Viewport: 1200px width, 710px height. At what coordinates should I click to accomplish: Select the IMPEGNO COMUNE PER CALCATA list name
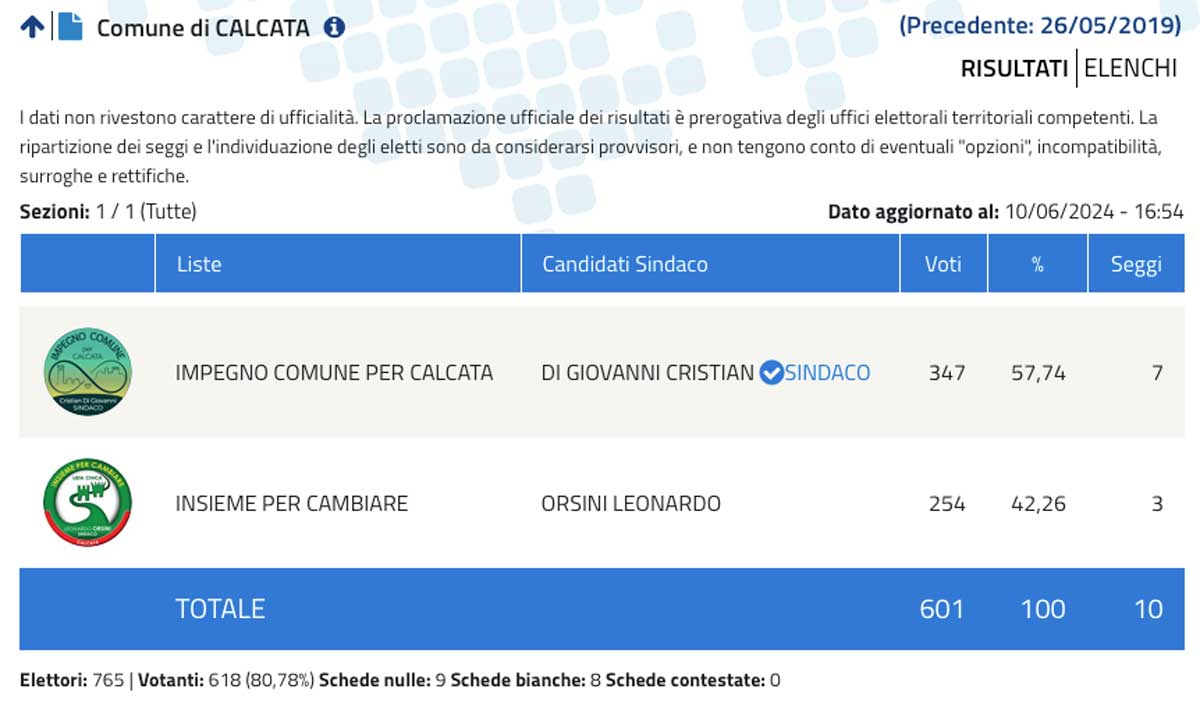click(x=334, y=373)
